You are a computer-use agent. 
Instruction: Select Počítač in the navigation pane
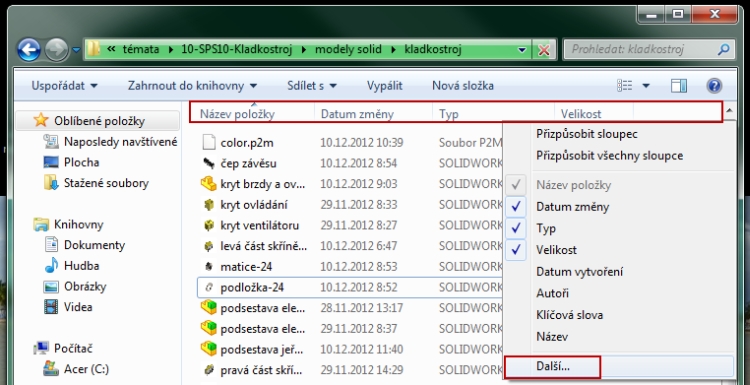(x=63, y=348)
